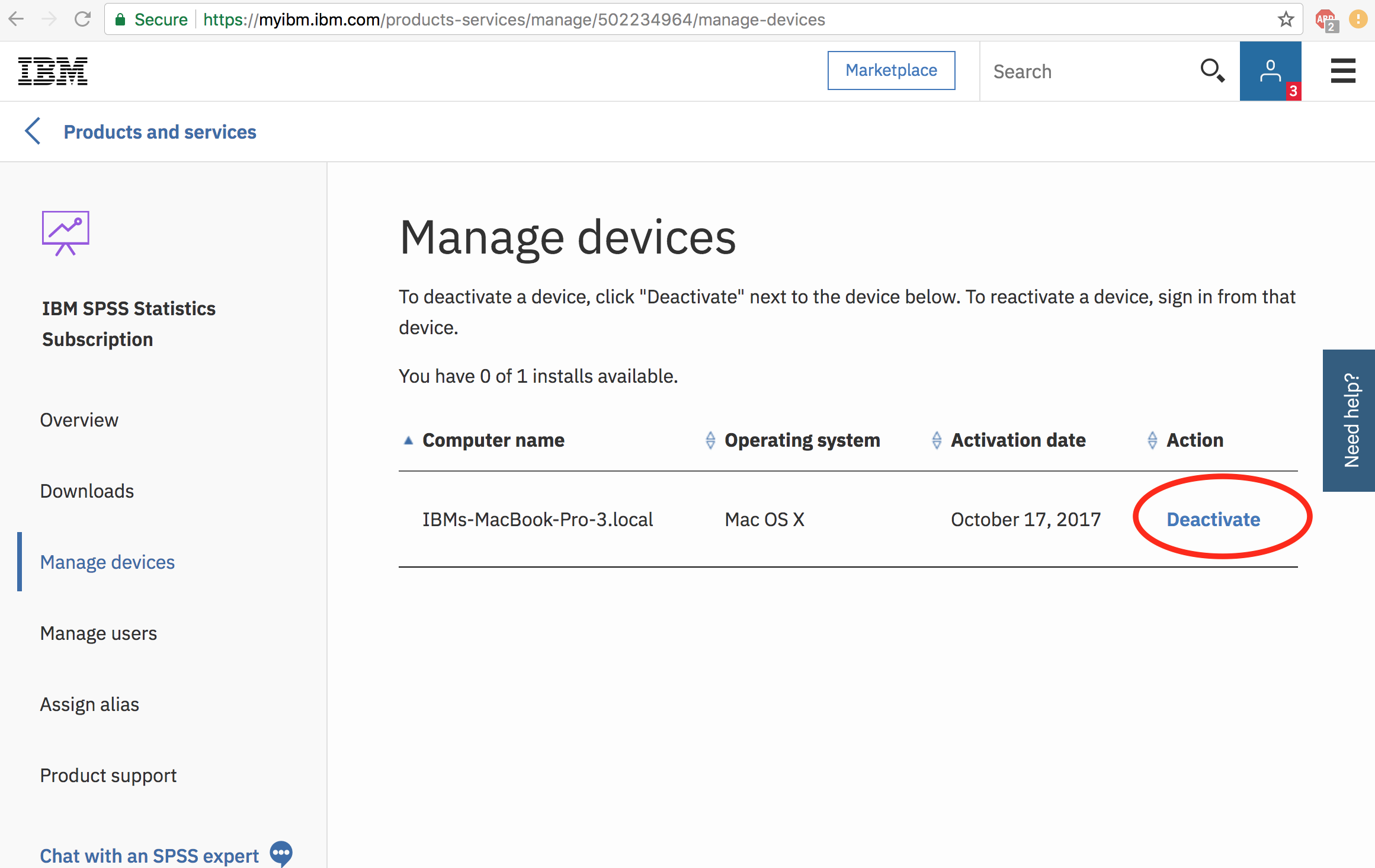Click the Computer name column header
This screenshot has height=868, width=1375.
tap(493, 440)
